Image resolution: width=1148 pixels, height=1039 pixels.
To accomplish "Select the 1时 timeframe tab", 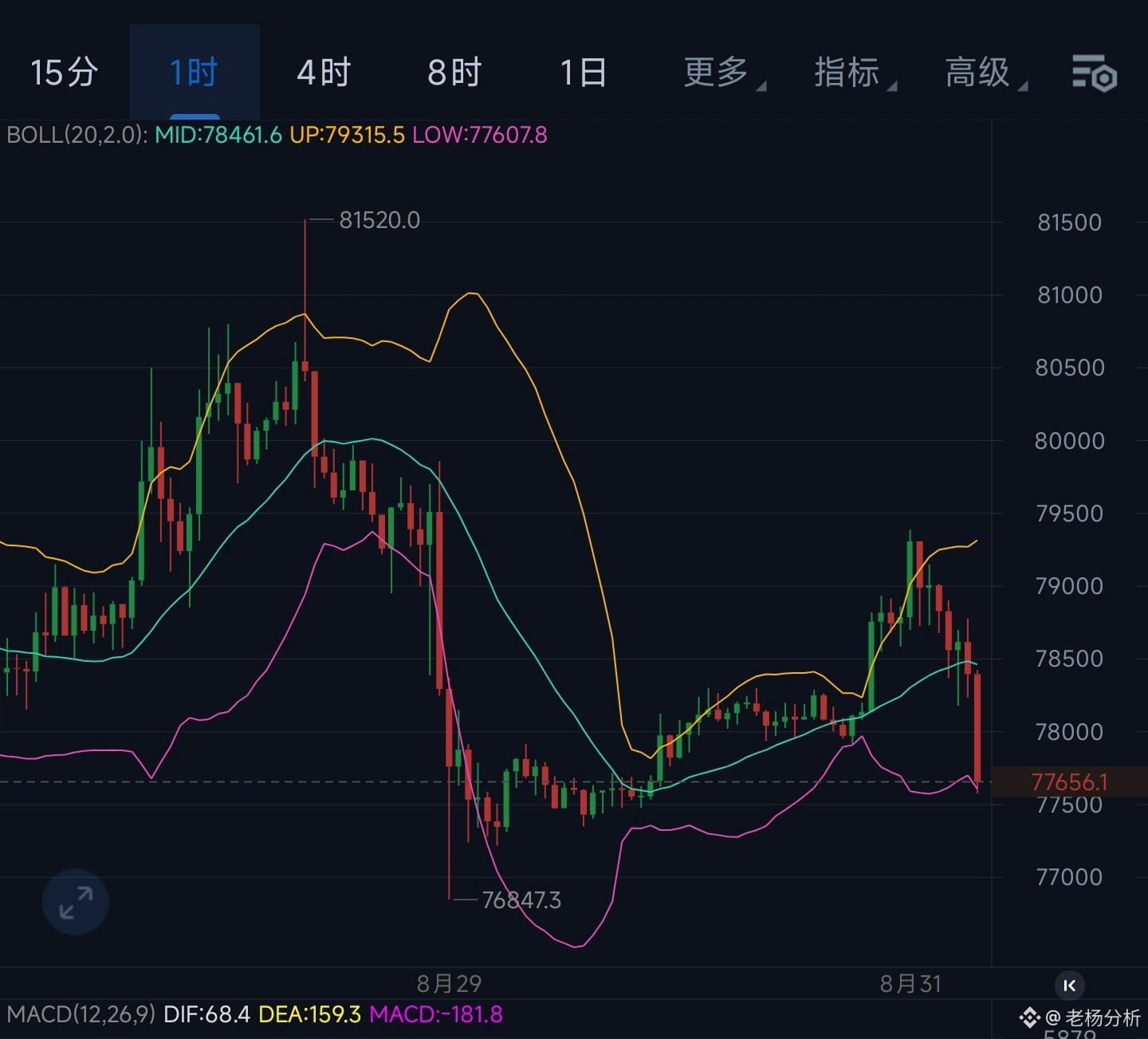I will pyautogui.click(x=194, y=73).
